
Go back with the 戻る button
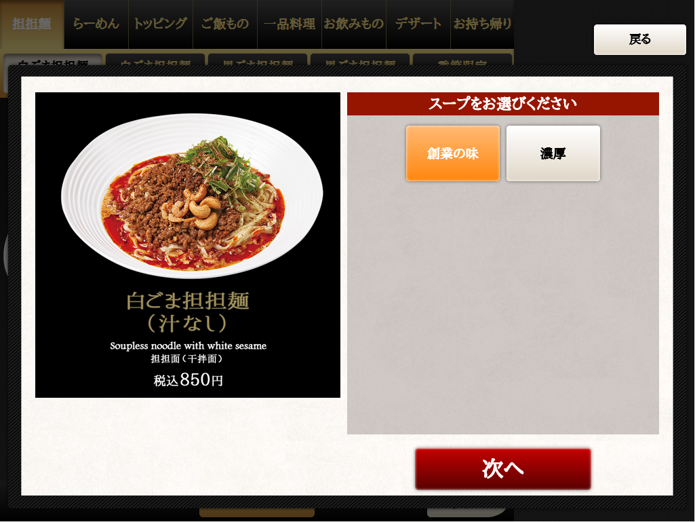(640, 39)
